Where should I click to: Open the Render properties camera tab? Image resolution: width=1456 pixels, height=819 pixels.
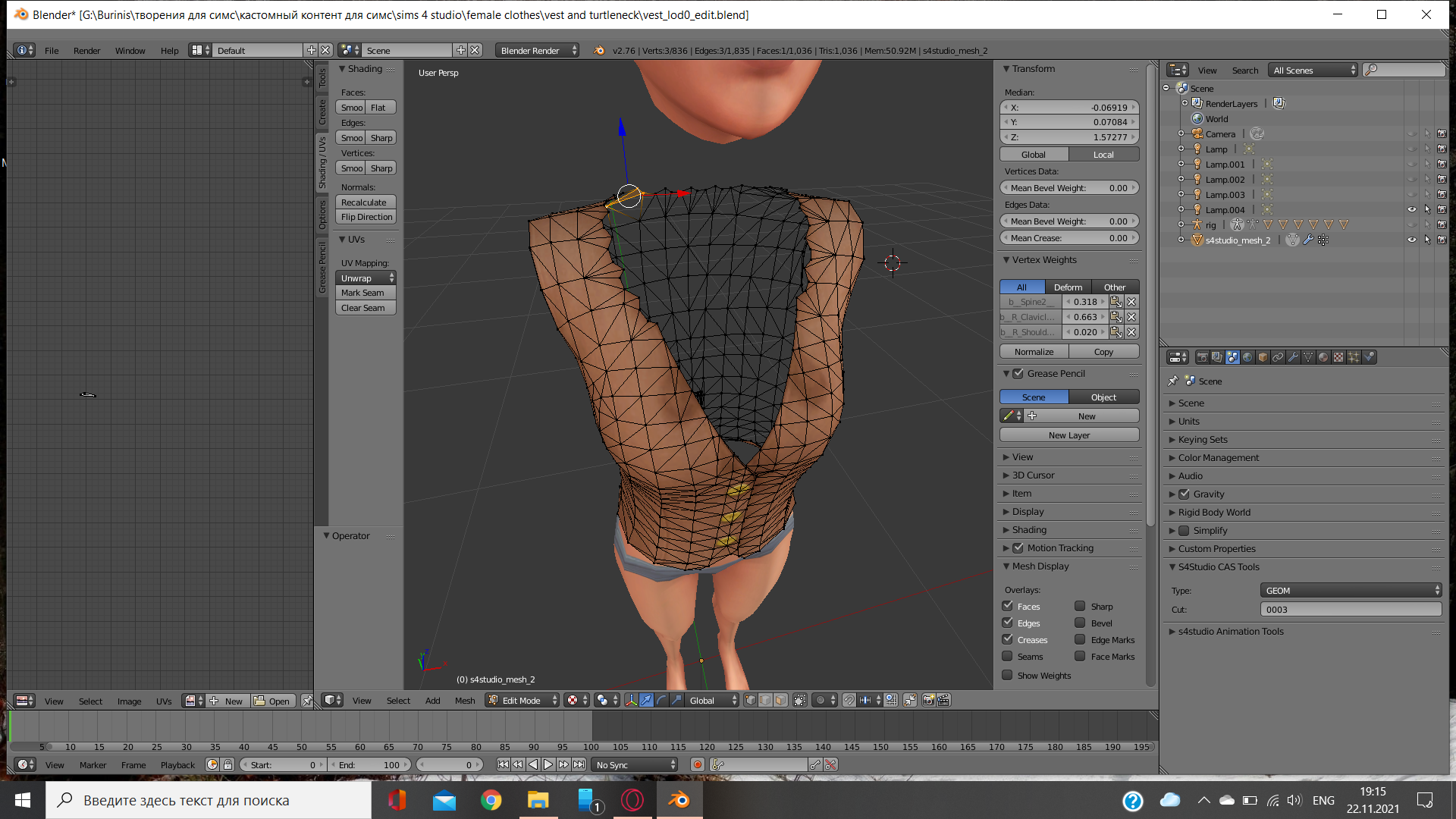[1202, 357]
